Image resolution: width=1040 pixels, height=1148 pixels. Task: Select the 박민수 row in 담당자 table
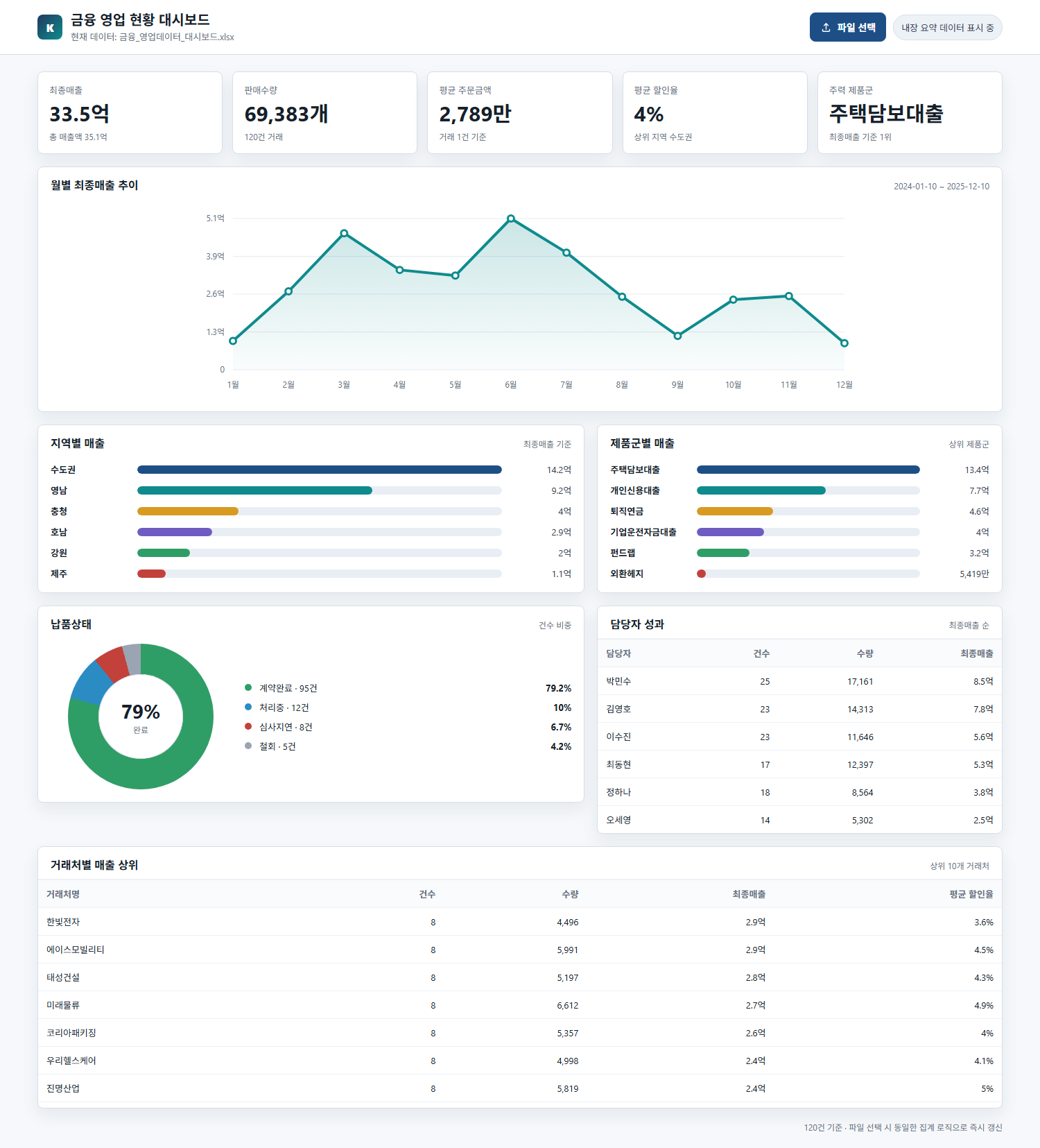coord(799,681)
